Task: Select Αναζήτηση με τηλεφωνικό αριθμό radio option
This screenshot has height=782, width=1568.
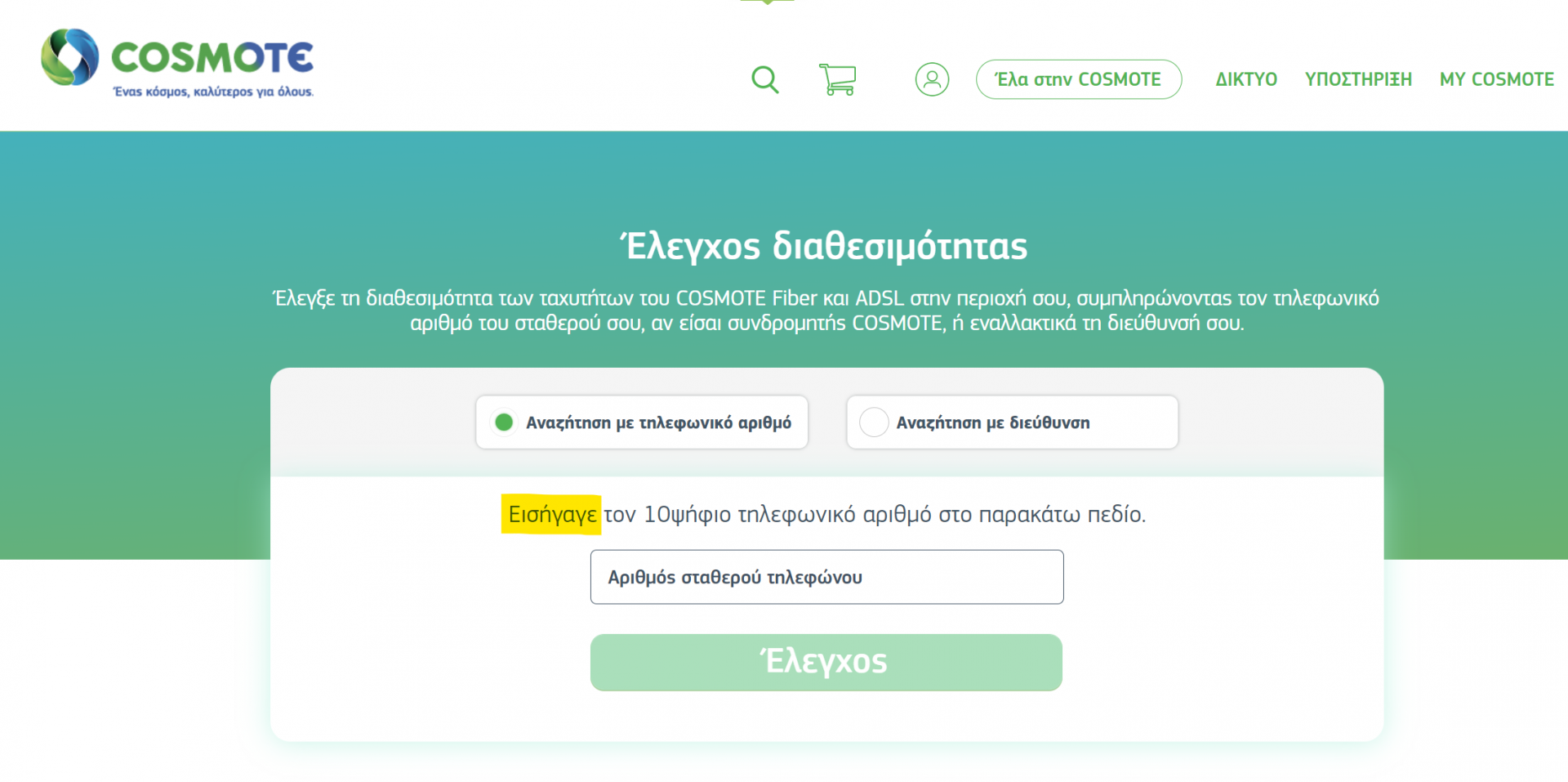Action: click(642, 422)
